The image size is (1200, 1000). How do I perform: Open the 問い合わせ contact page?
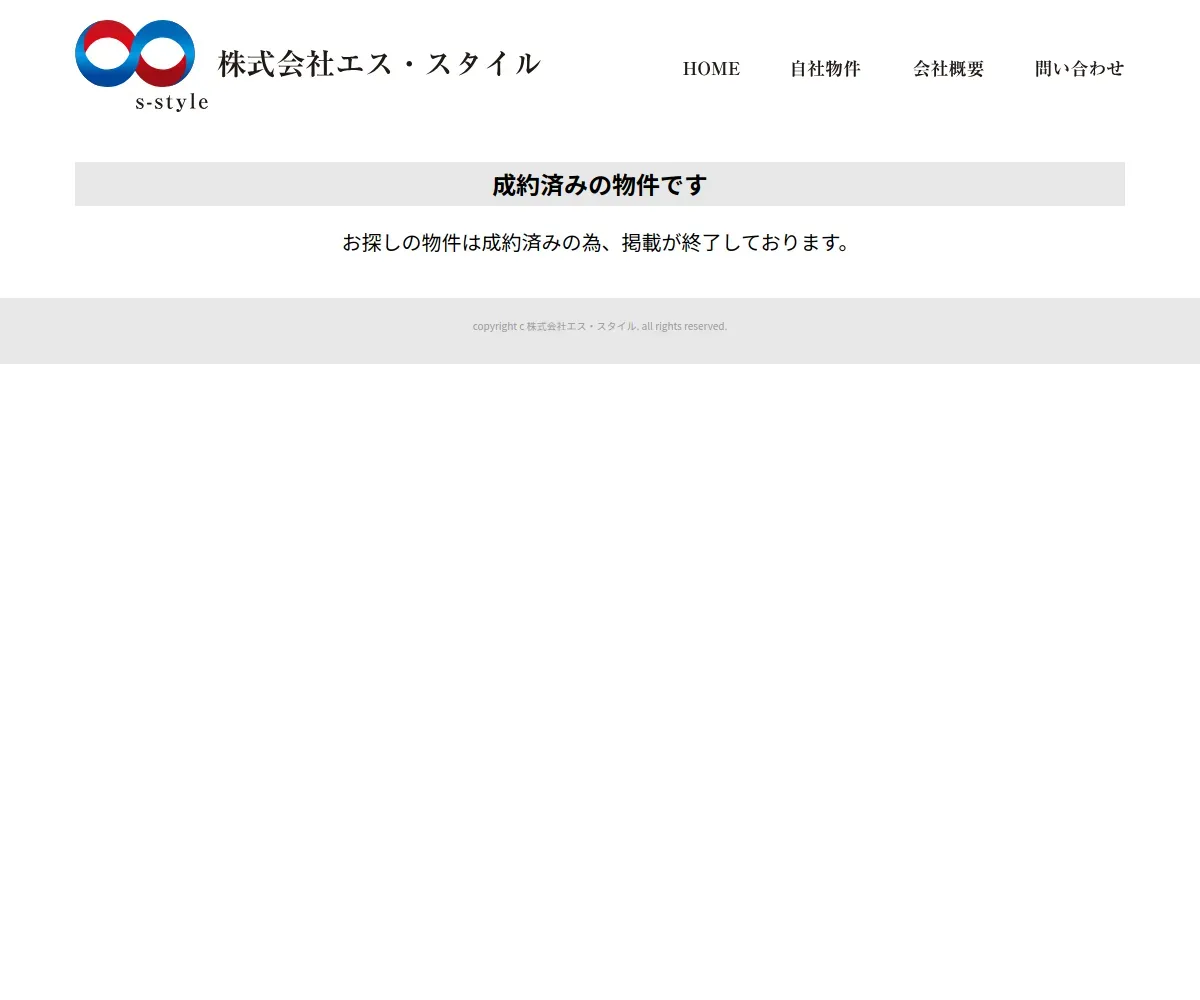pyautogui.click(x=1079, y=69)
